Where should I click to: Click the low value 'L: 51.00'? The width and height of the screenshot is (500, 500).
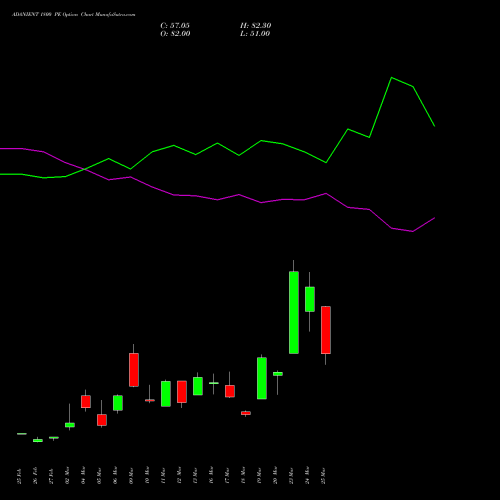255,33
